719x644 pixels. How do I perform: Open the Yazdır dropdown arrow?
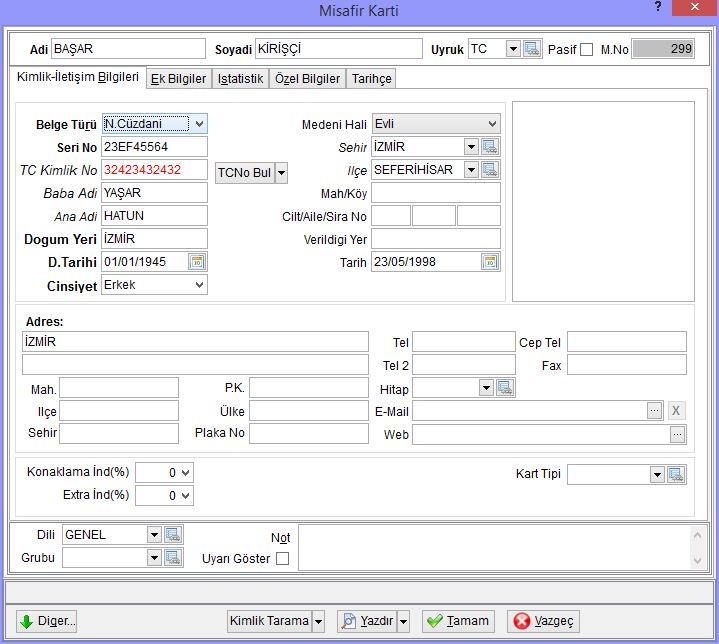(x=403, y=622)
